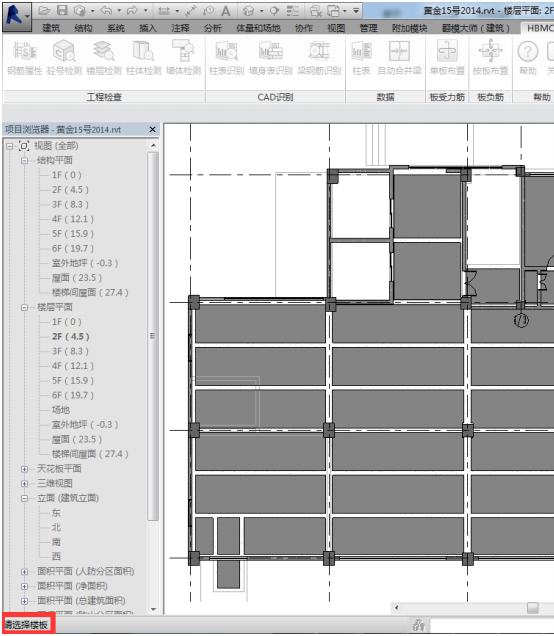The height and width of the screenshot is (636, 554).
Task: Collapse the 楼层平面 tree node
Action: tap(24, 308)
